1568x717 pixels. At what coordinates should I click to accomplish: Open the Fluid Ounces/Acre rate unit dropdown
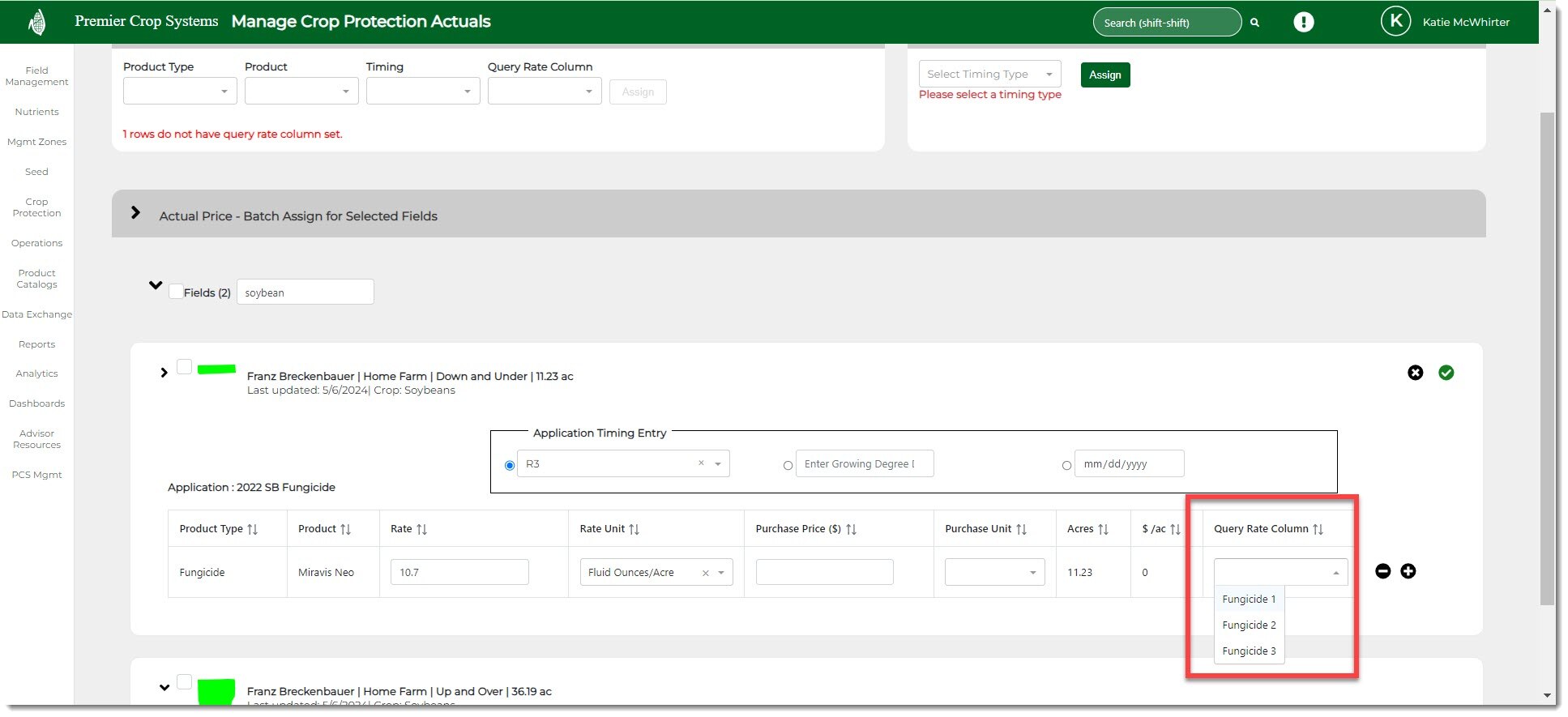pos(720,573)
